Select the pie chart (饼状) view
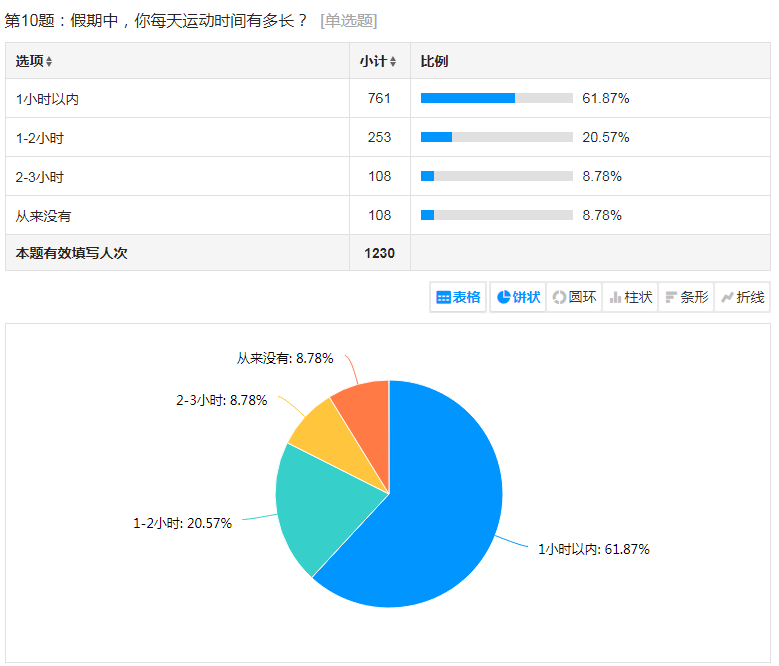This screenshot has width=779, height=666. 518,297
